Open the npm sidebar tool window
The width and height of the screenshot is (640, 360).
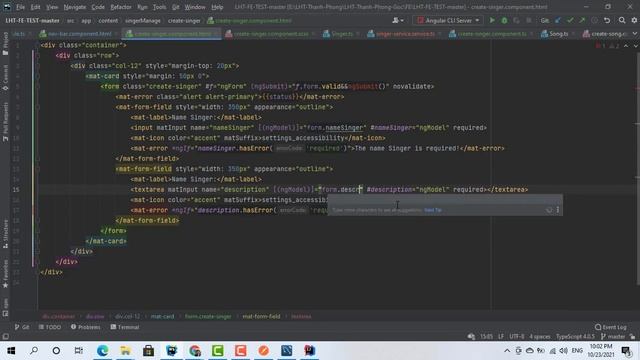(x=5, y=307)
